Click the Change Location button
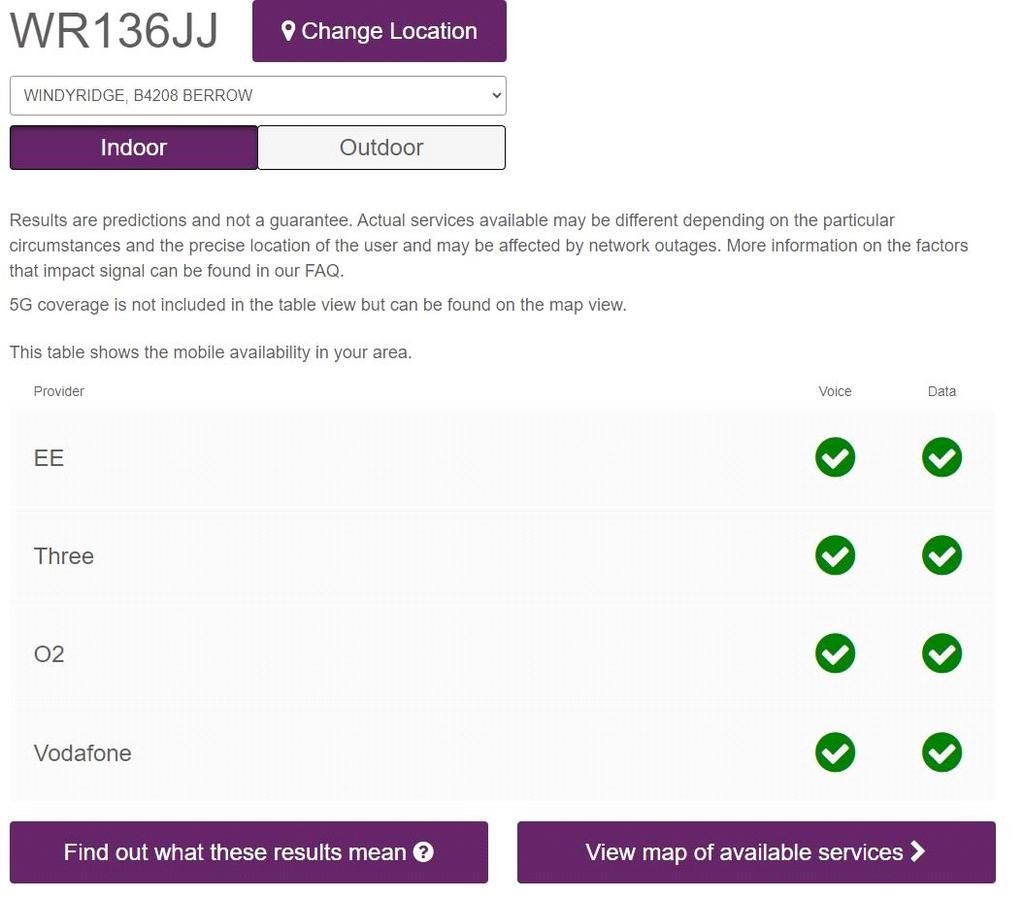This screenshot has width=1024, height=899. pos(379,31)
